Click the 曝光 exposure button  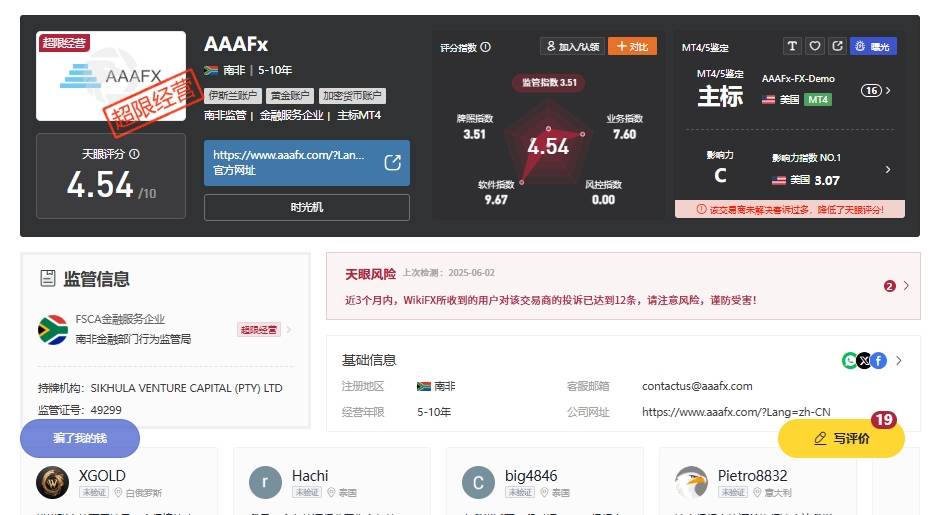tap(873, 46)
